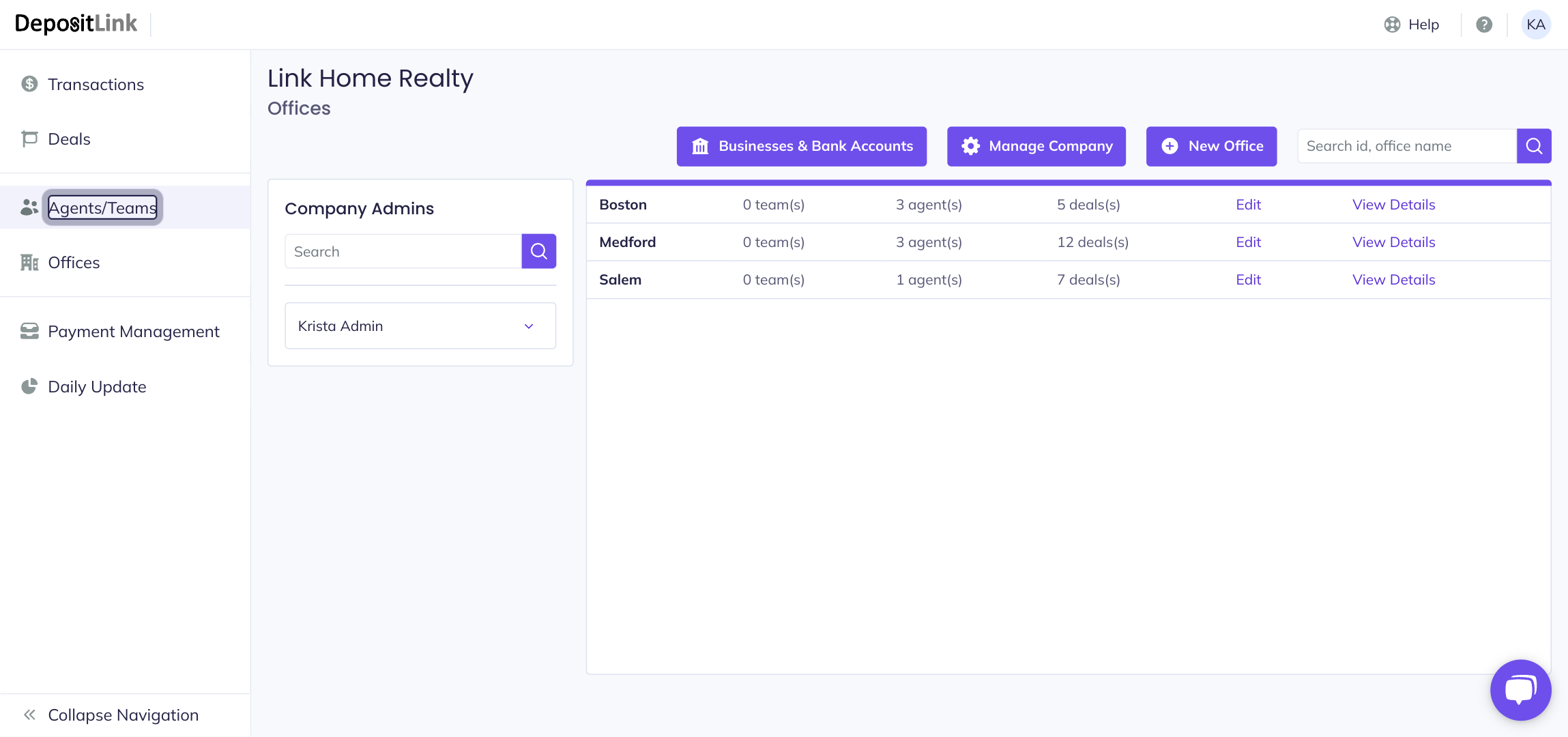Screen dimensions: 1568x737
Task: Click the Company Admins search magnifier button
Action: tap(539, 251)
